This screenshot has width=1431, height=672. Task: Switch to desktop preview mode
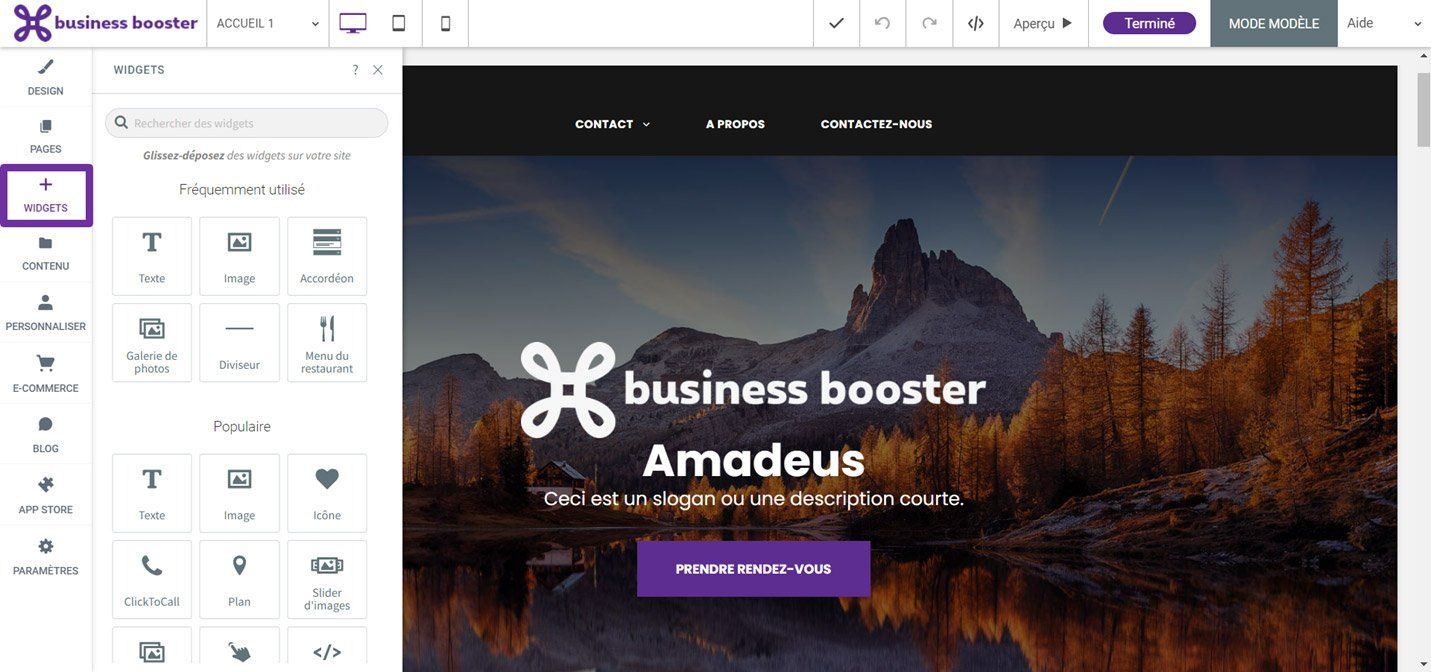coord(353,23)
